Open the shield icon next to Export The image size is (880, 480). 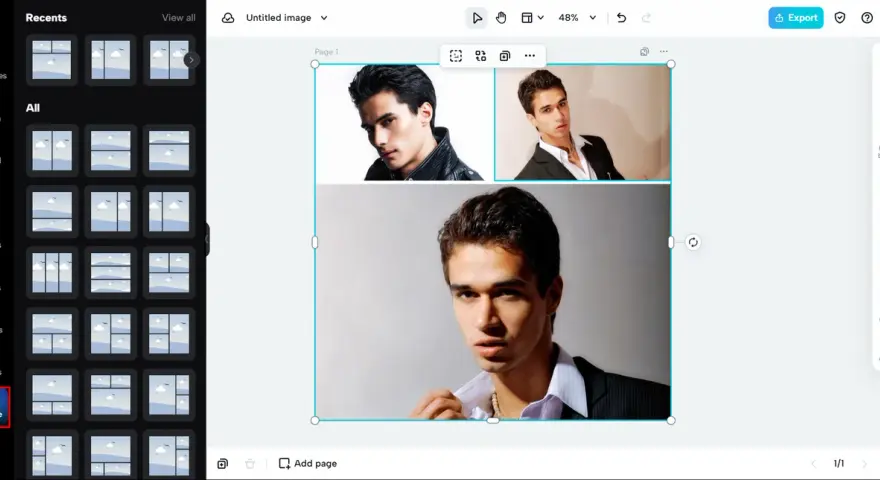840,18
